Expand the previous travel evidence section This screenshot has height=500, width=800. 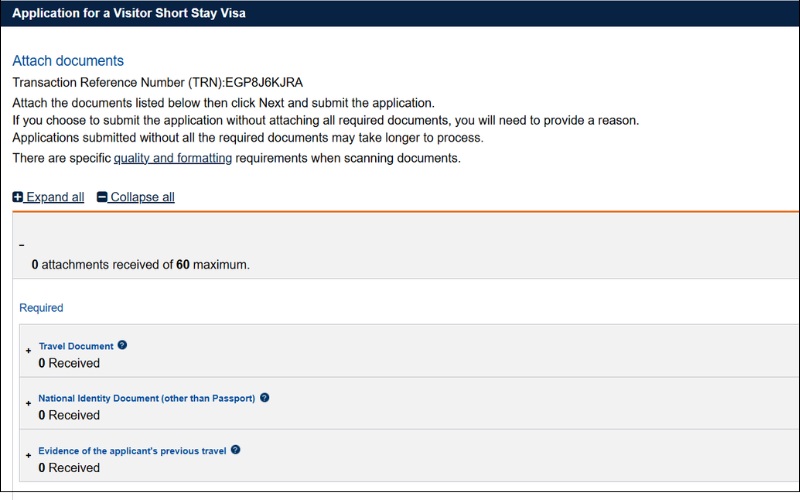click(28, 455)
